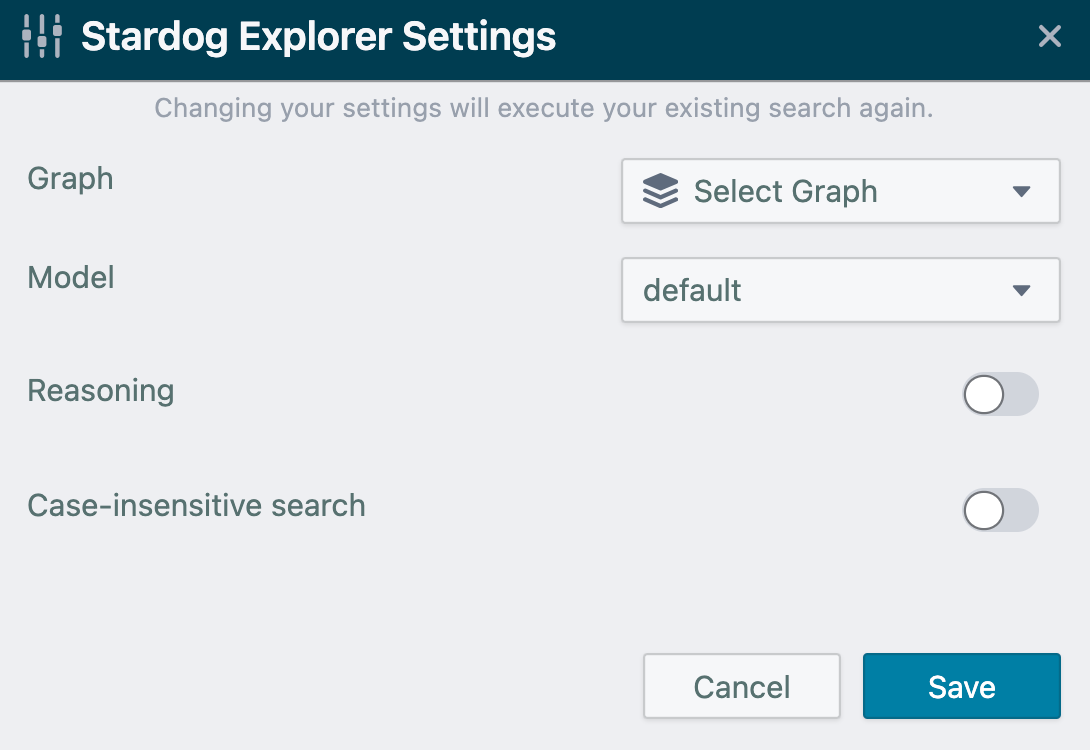Close the Stardog Explorer Settings dialog

[x=1049, y=37]
